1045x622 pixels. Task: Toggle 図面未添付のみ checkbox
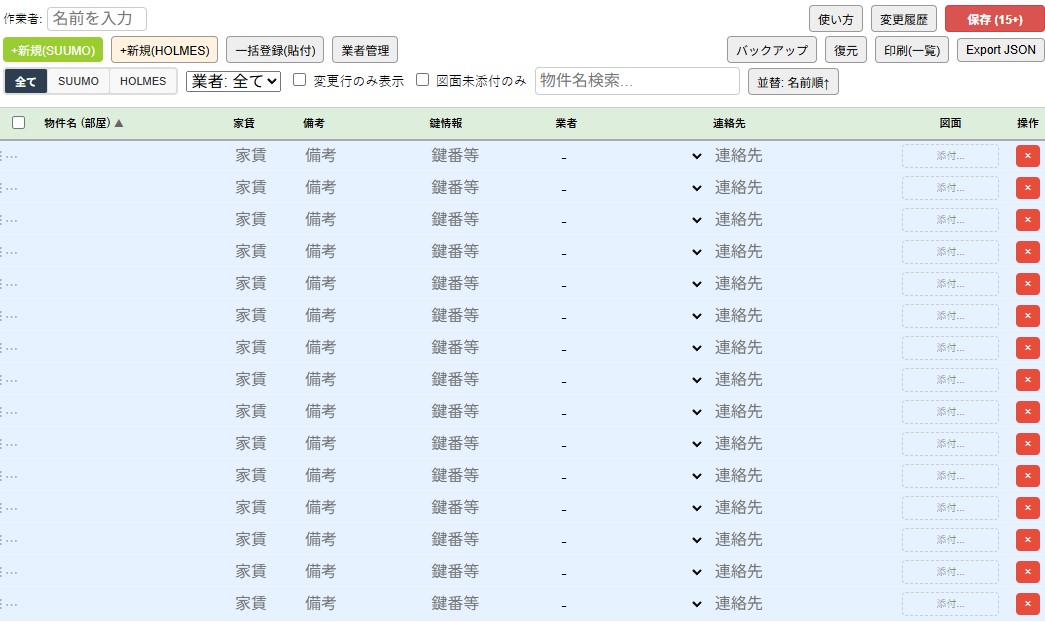422,80
